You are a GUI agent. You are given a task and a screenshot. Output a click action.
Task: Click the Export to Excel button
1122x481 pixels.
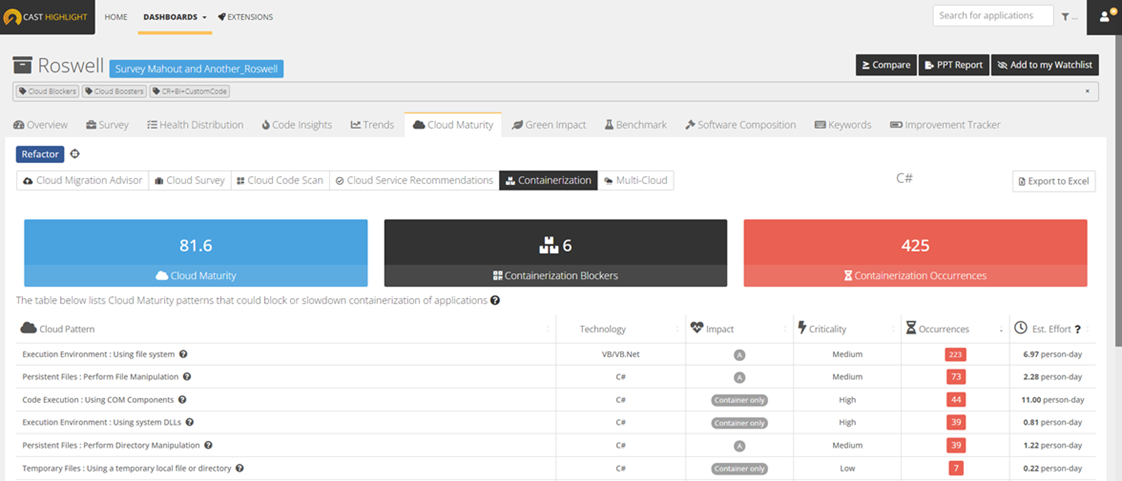coord(1054,181)
